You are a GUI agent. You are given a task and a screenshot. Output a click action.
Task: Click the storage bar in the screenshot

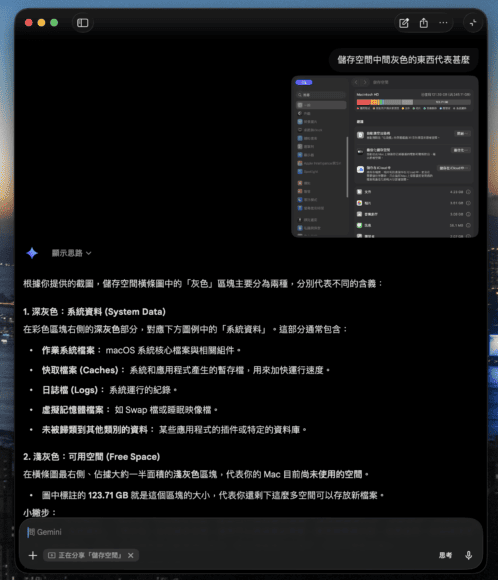[x=413, y=102]
